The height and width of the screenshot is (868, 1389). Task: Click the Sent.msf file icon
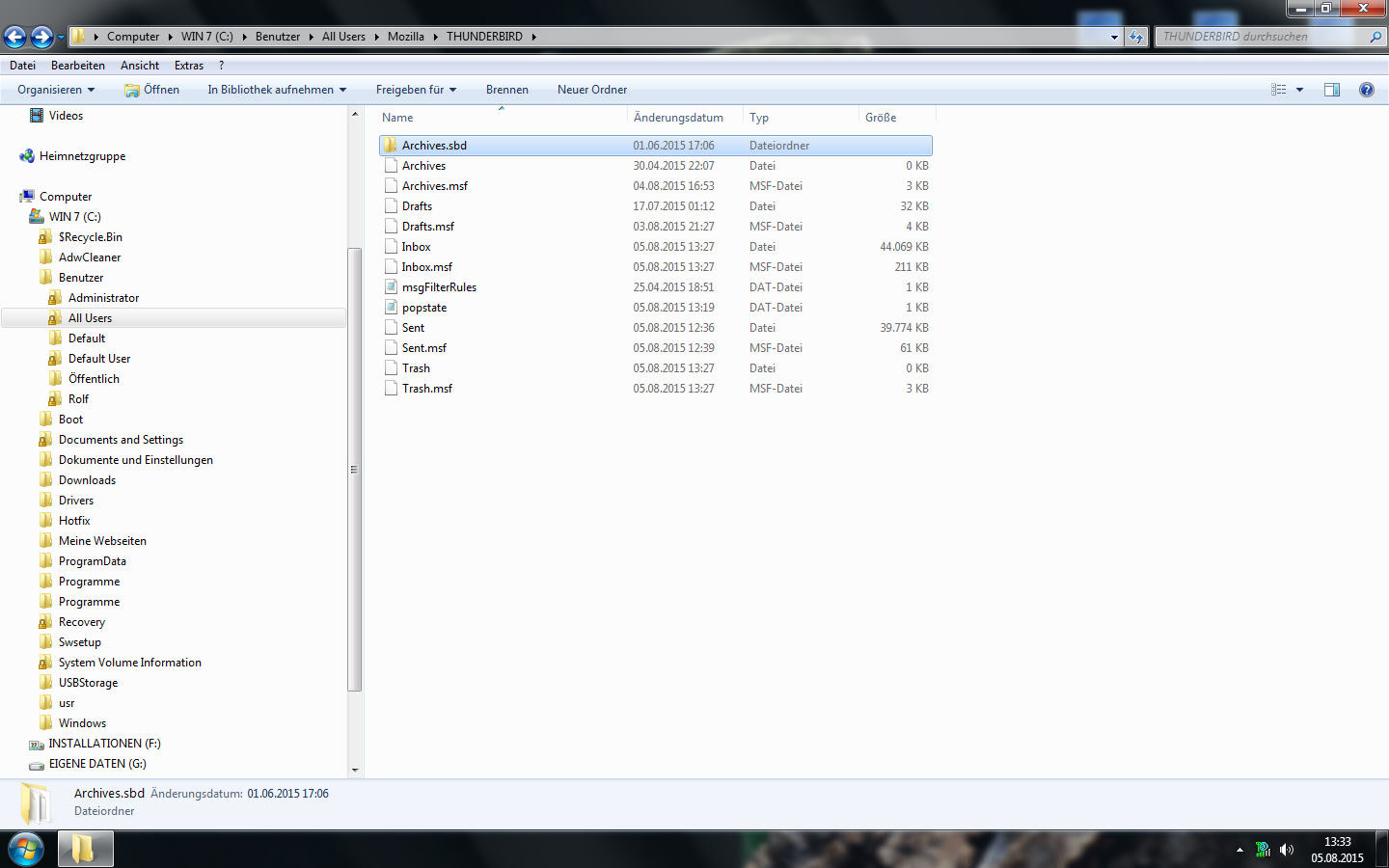tap(391, 348)
